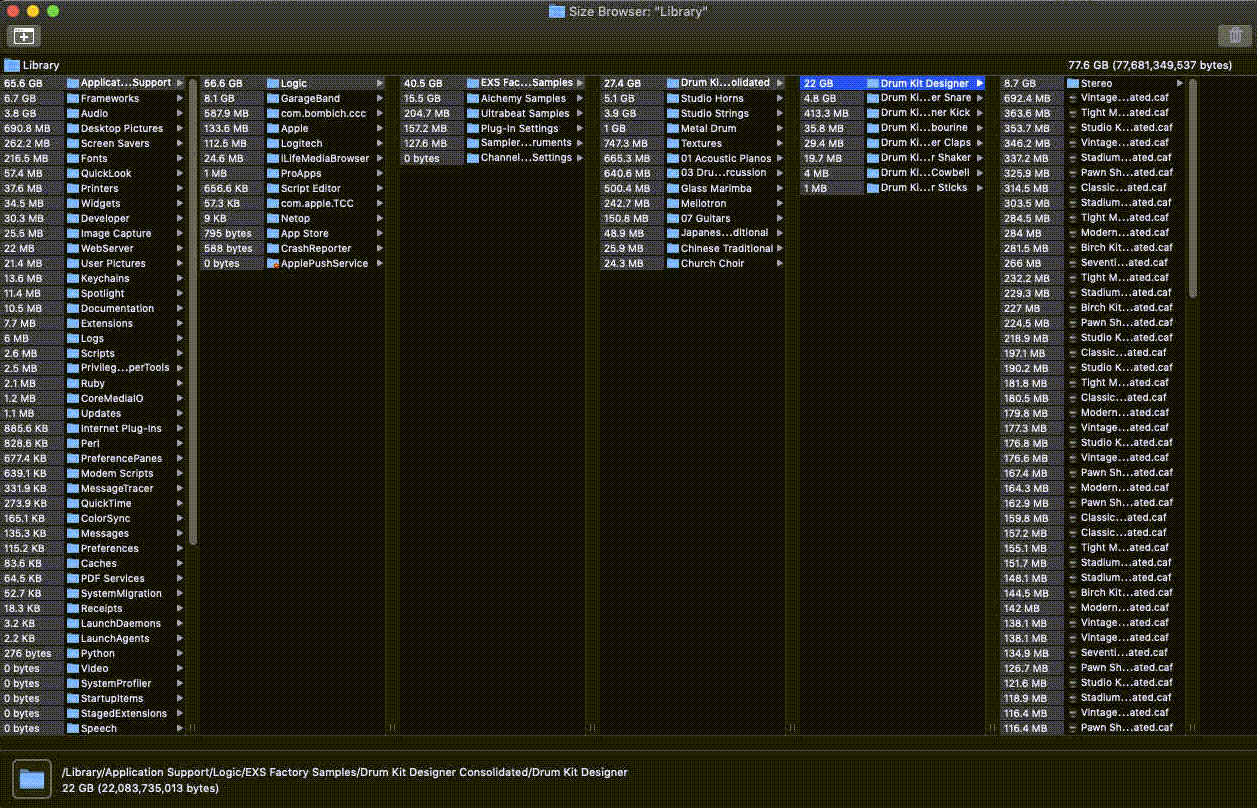Click the trash delete button
Viewport: 1257px width, 808px height.
pos(1233,36)
